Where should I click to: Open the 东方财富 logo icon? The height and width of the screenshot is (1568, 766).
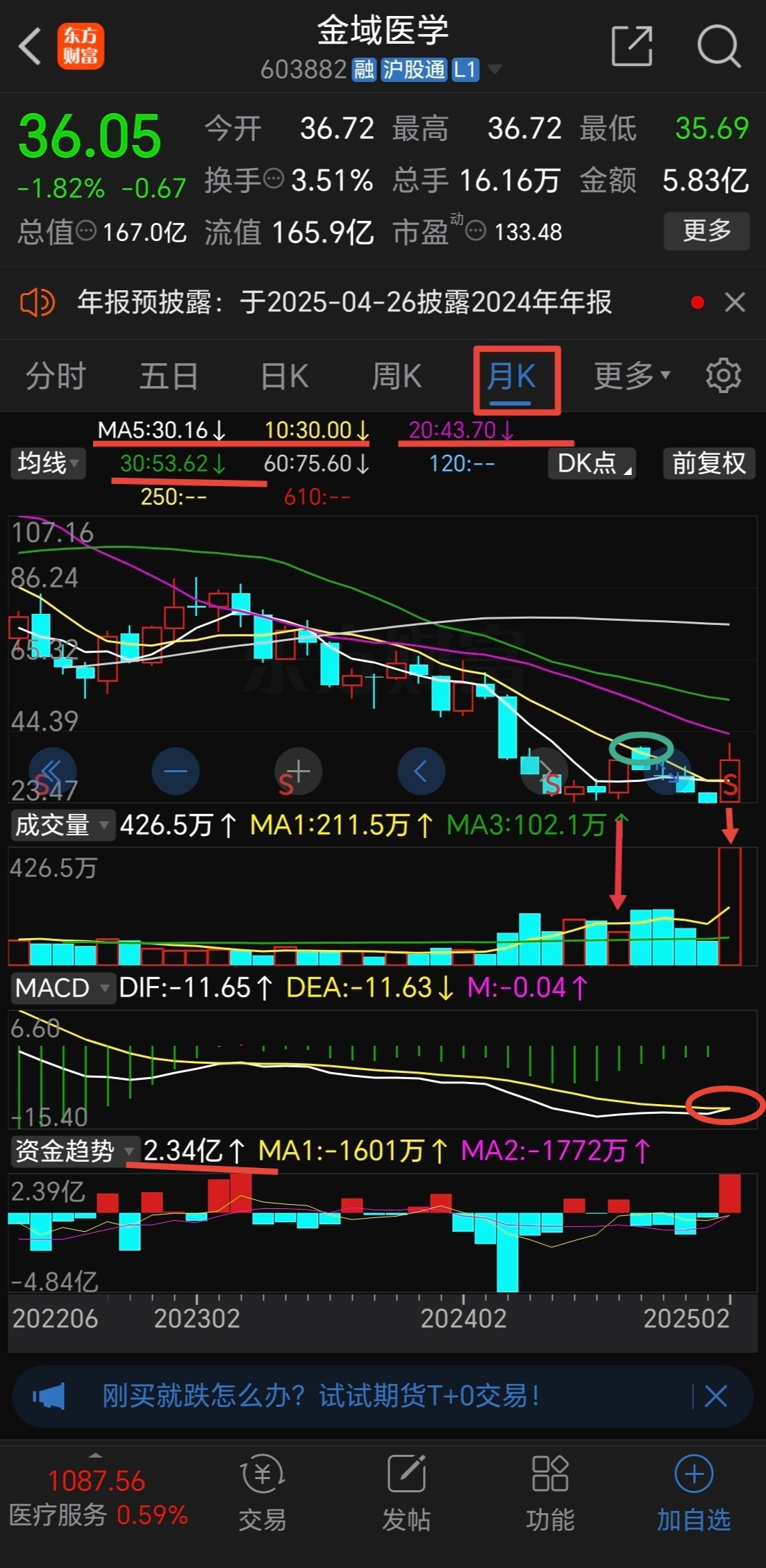(81, 47)
